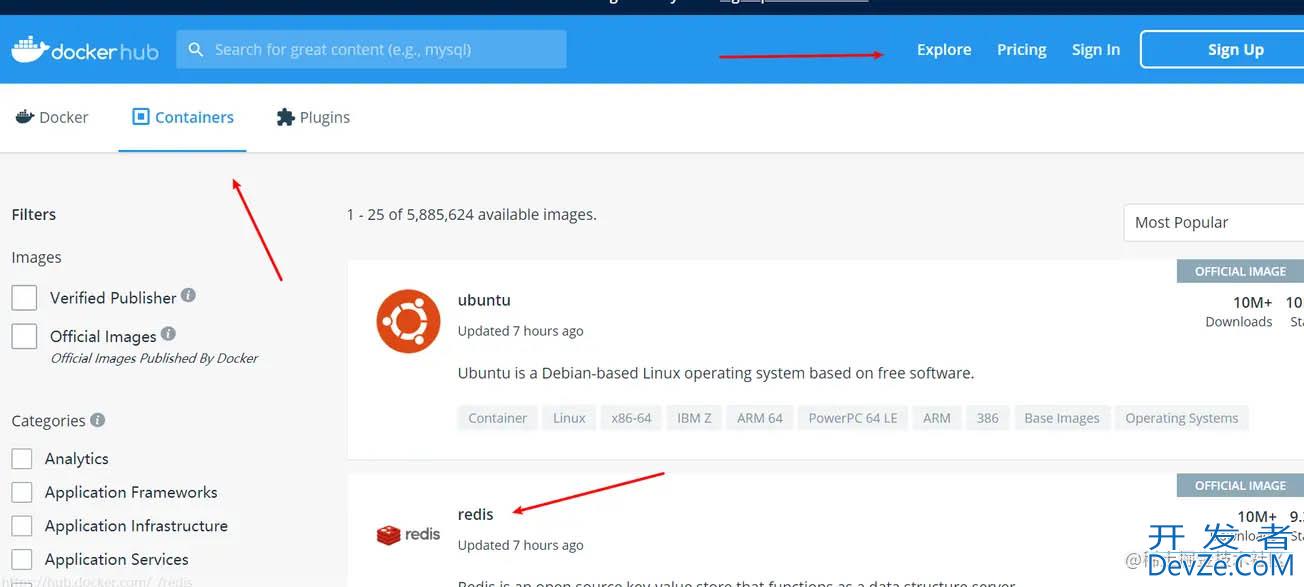This screenshot has height=587, width=1304.
Task: Go to the Explore page
Action: pyautogui.click(x=944, y=49)
